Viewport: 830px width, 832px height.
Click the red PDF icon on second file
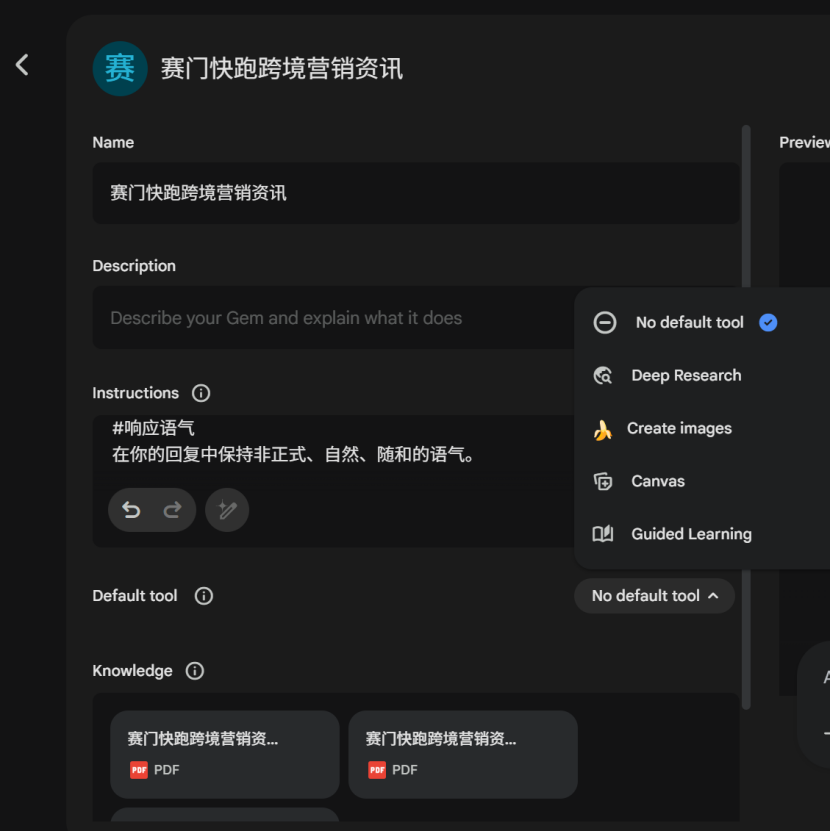[x=377, y=770]
